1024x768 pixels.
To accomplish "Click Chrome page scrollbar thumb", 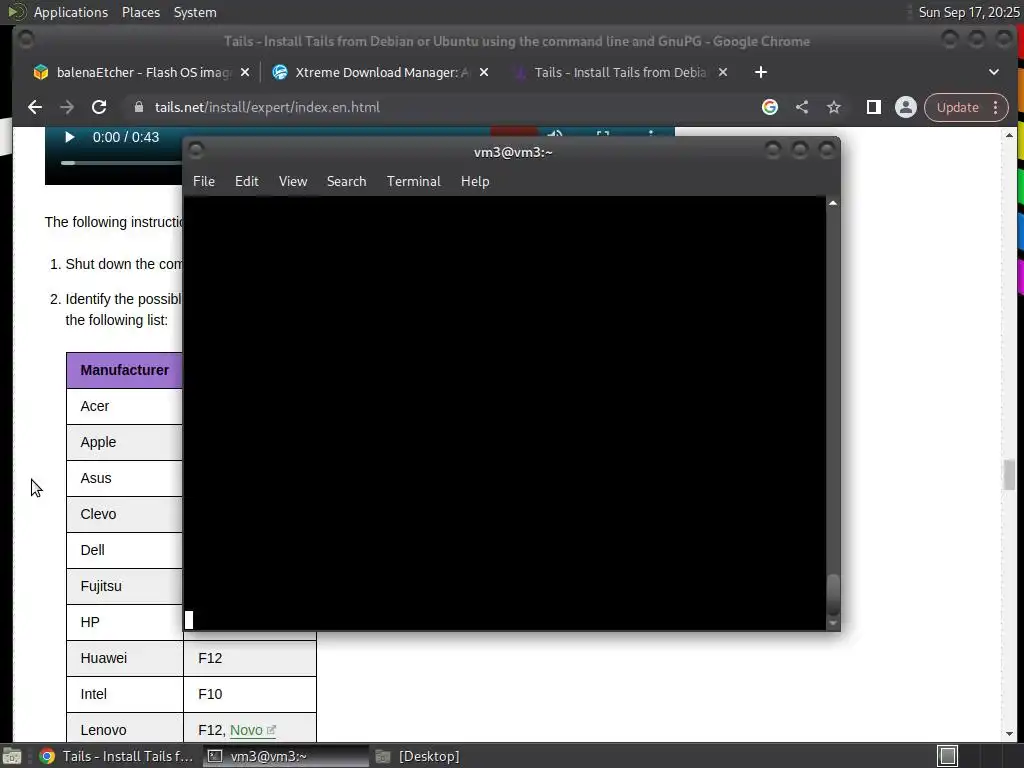I will point(1009,475).
